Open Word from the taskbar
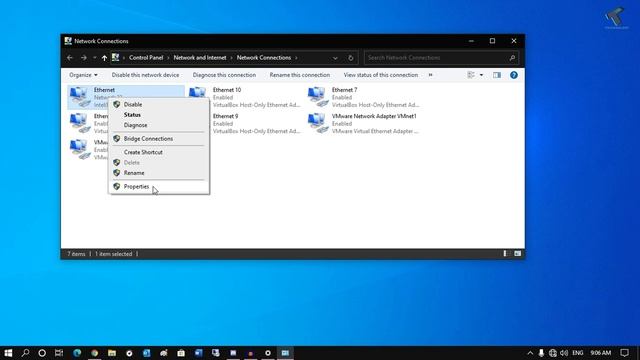 tap(198, 353)
